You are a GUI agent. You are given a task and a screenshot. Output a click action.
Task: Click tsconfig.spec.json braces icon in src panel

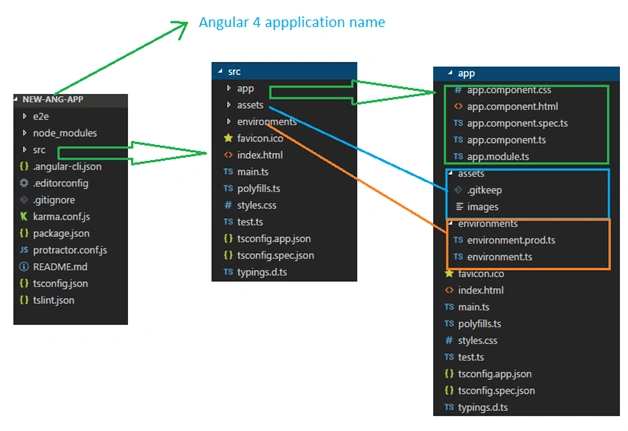(228, 255)
